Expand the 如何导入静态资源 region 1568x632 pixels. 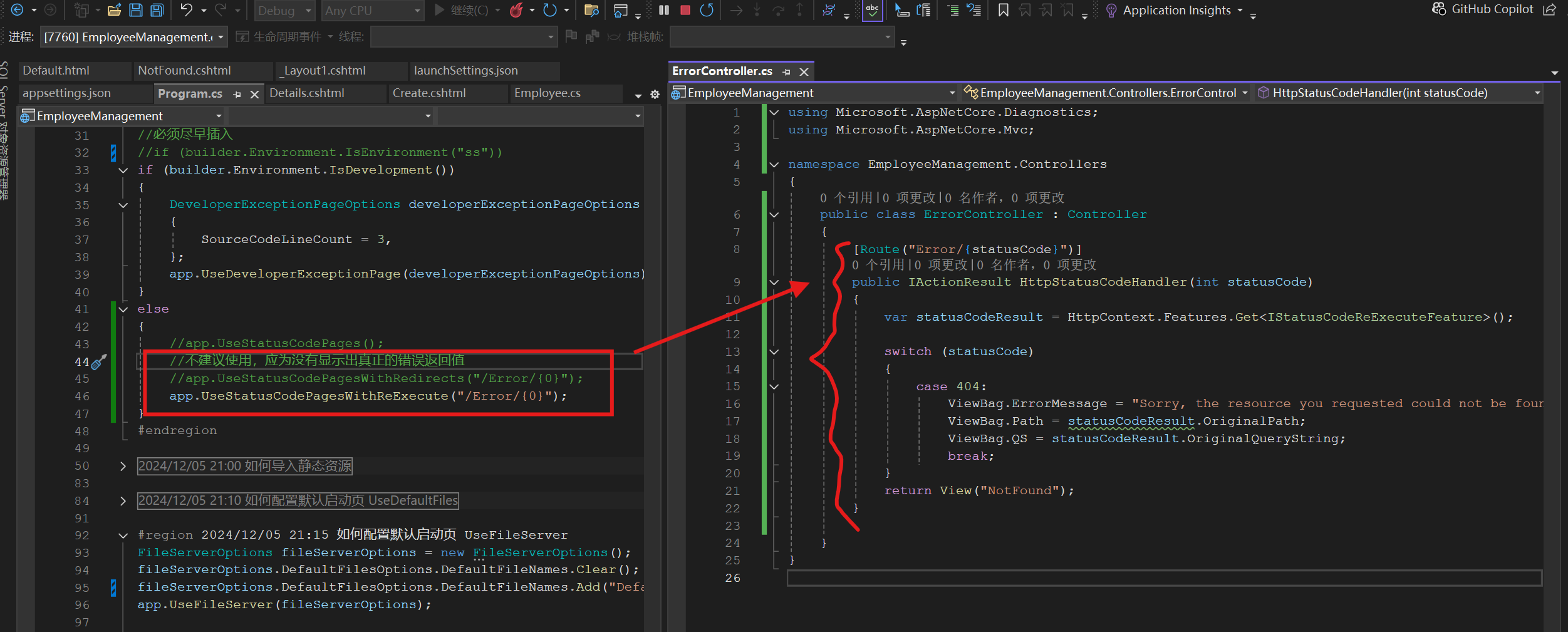tap(123, 466)
